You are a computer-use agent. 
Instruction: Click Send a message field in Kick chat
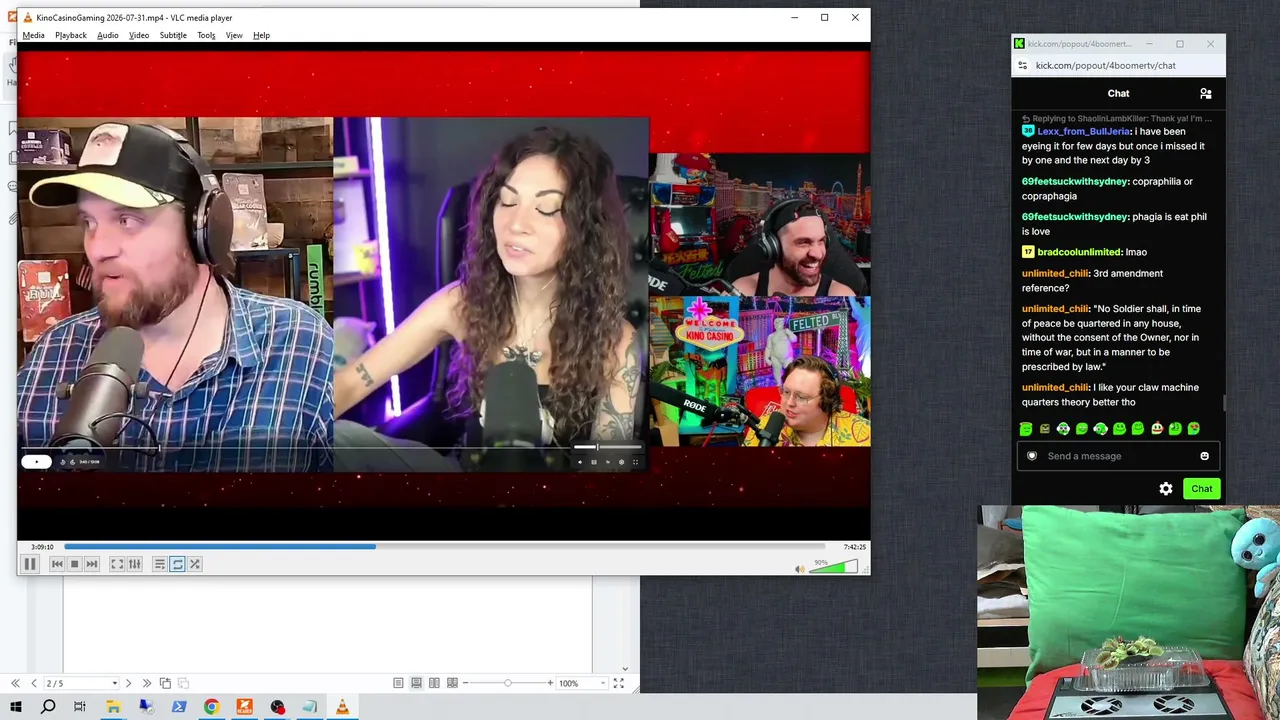(x=1118, y=456)
